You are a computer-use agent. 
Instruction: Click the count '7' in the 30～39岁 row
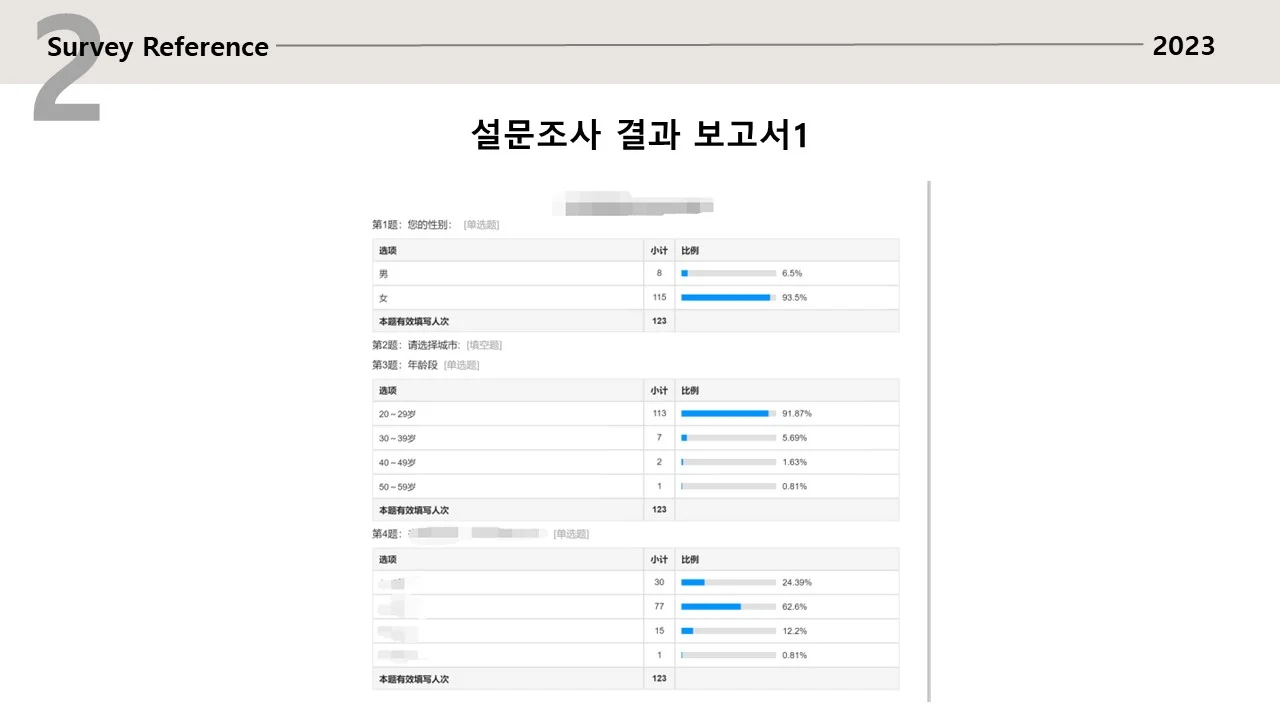coord(659,437)
